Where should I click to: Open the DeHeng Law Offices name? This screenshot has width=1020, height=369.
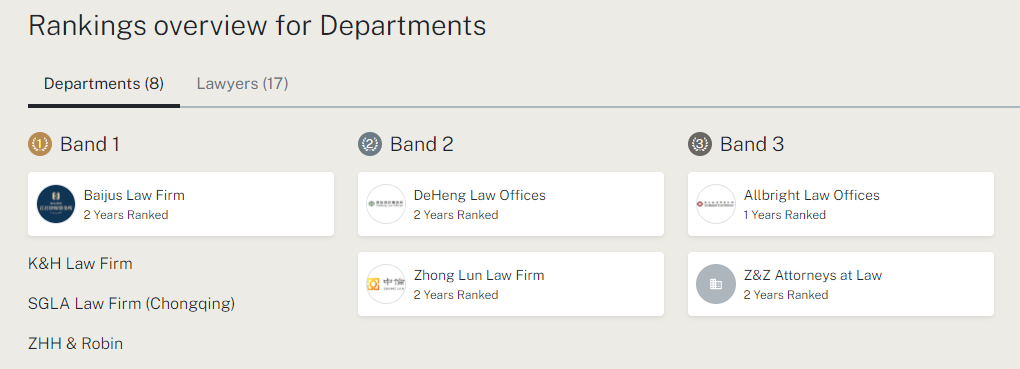tap(479, 195)
